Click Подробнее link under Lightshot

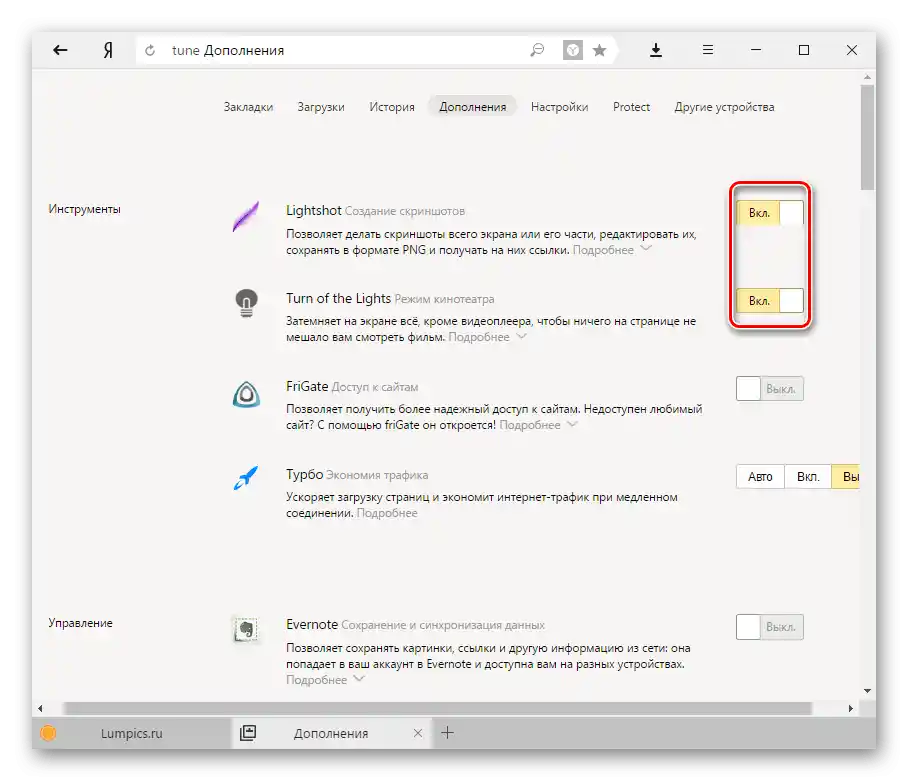tap(603, 250)
